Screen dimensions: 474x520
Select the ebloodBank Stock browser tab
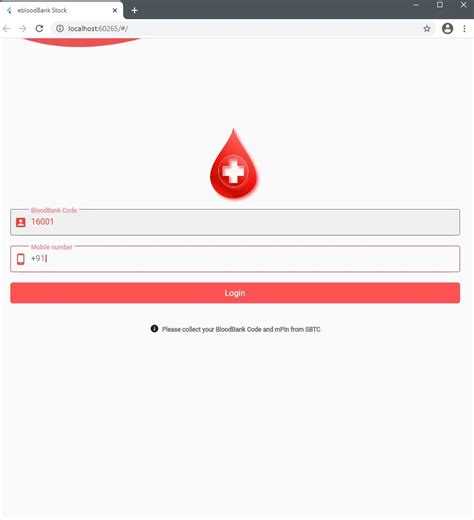coord(61,10)
